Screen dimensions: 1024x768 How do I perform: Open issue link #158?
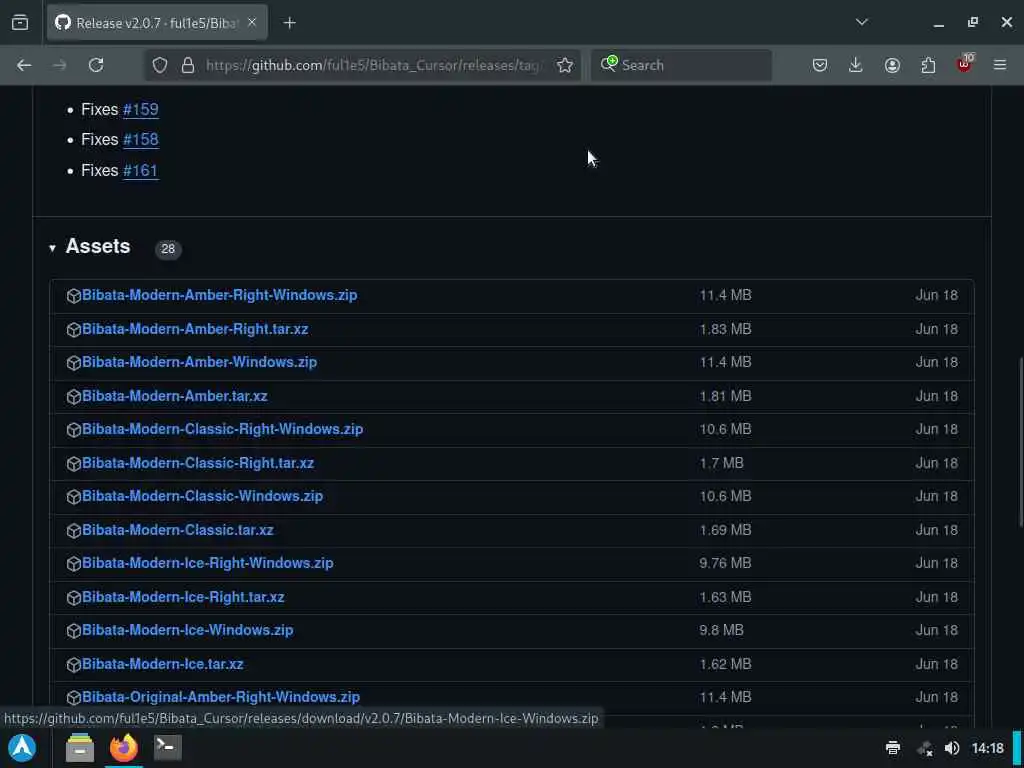click(x=140, y=139)
